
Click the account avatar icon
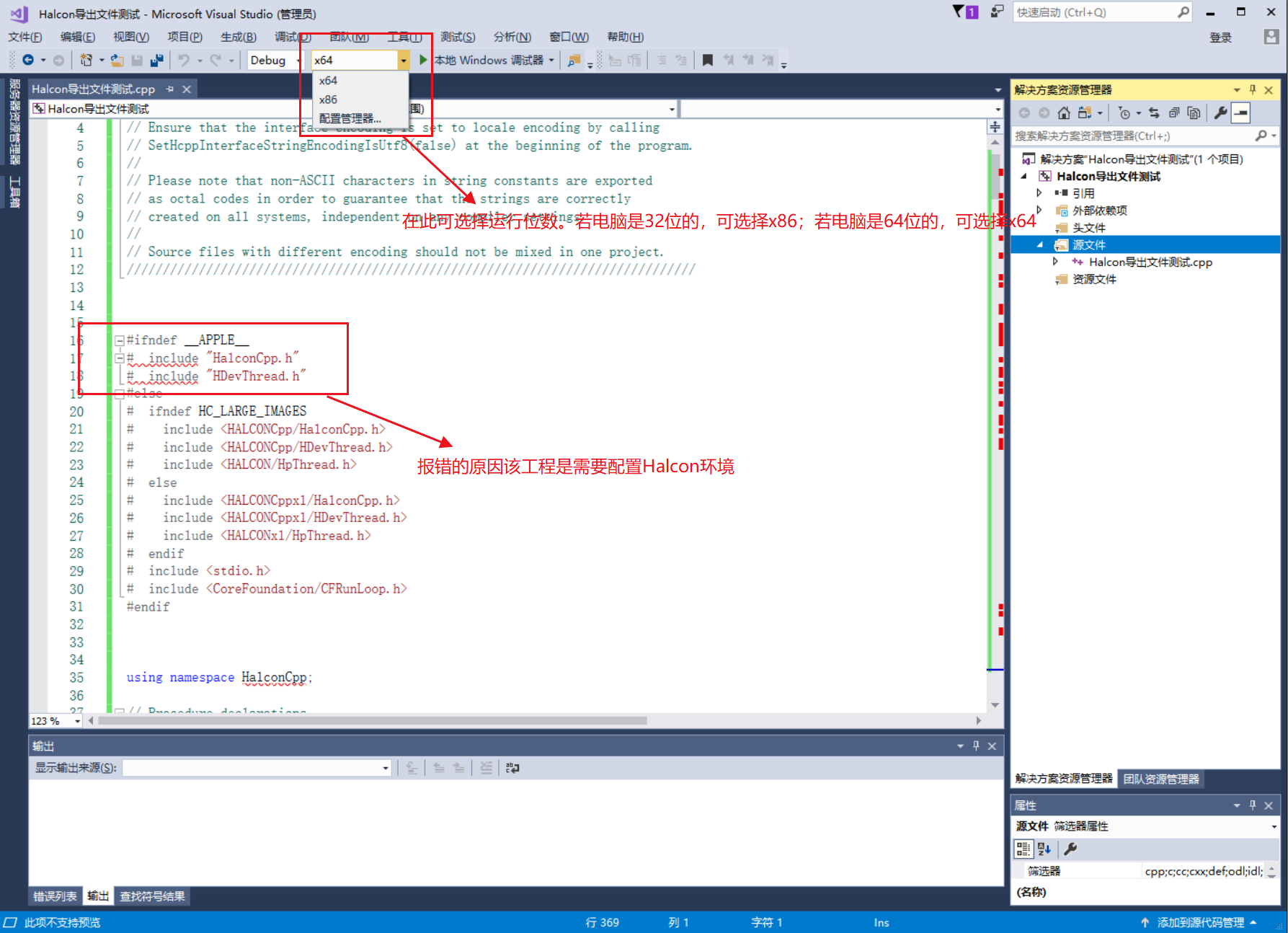pyautogui.click(x=1271, y=37)
